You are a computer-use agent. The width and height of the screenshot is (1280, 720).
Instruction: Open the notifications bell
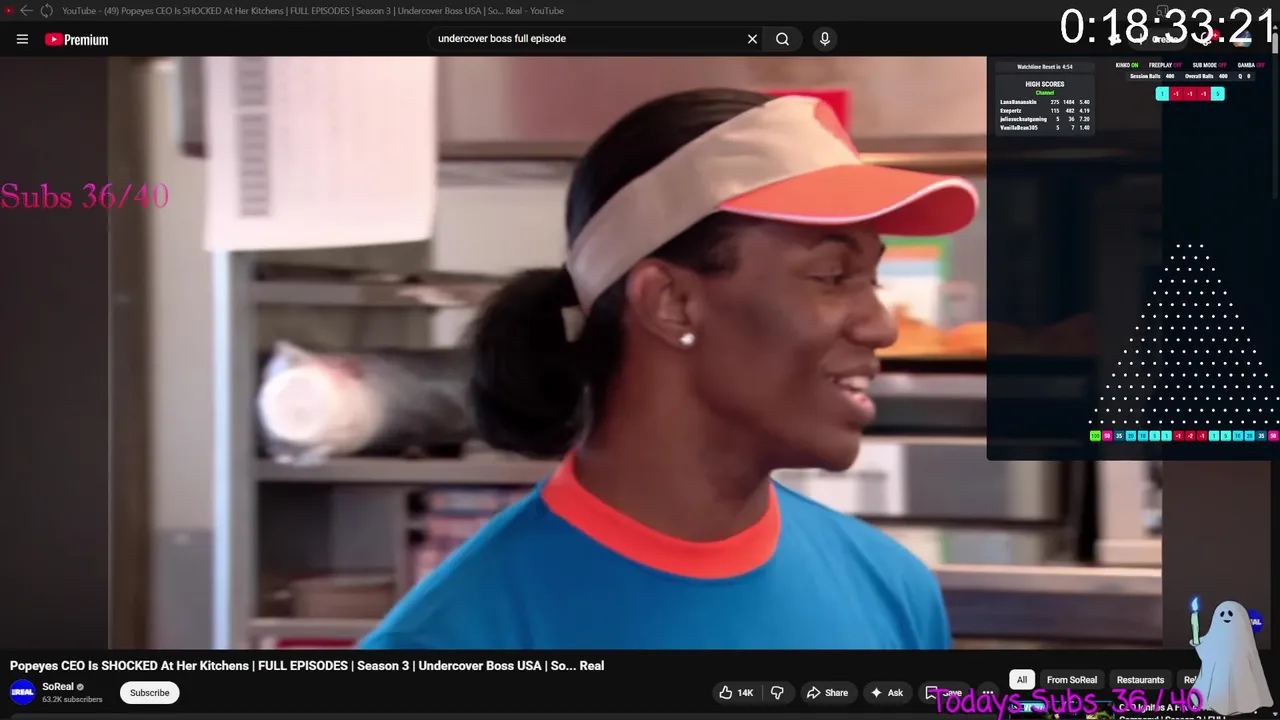(x=1207, y=39)
